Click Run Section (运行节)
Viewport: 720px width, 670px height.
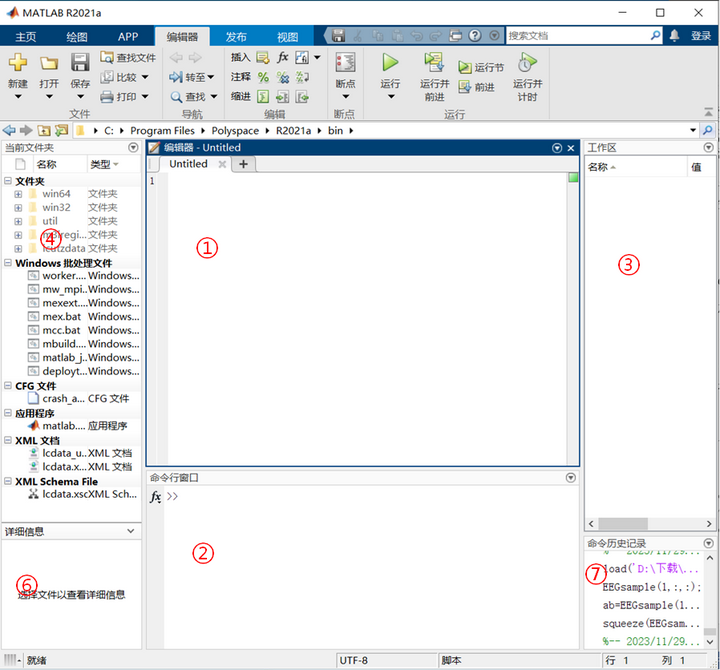pyautogui.click(x=481, y=68)
